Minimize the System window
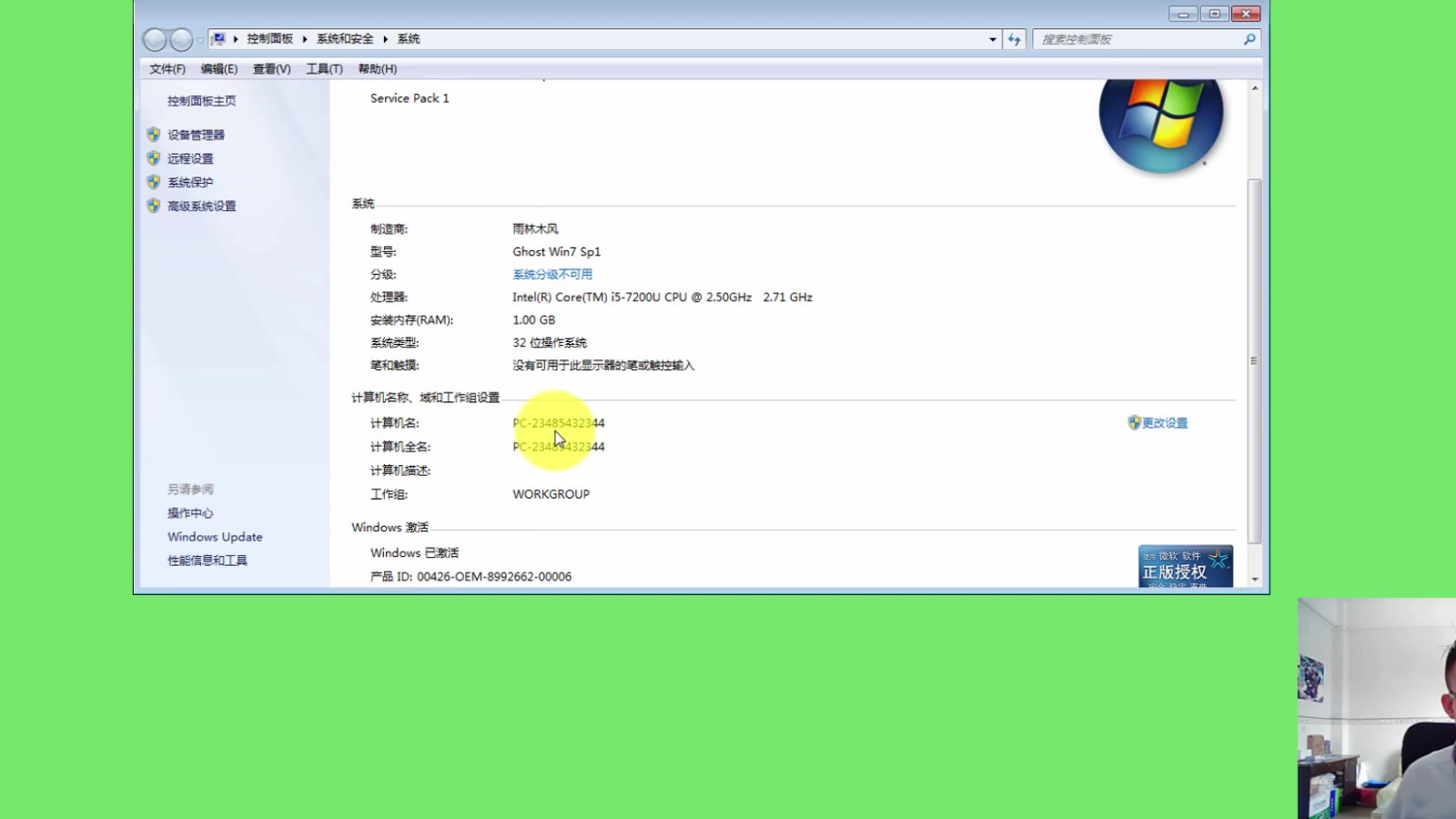The height and width of the screenshot is (819, 1456). [x=1183, y=14]
